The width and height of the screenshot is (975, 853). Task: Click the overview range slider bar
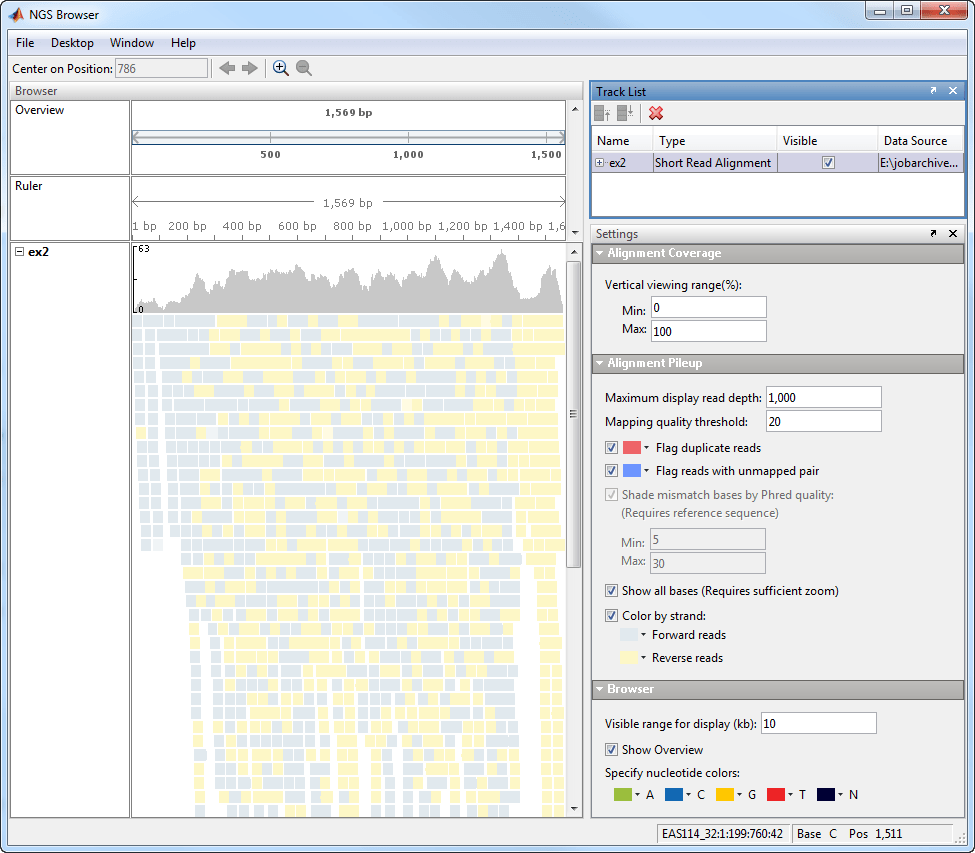(x=348, y=137)
